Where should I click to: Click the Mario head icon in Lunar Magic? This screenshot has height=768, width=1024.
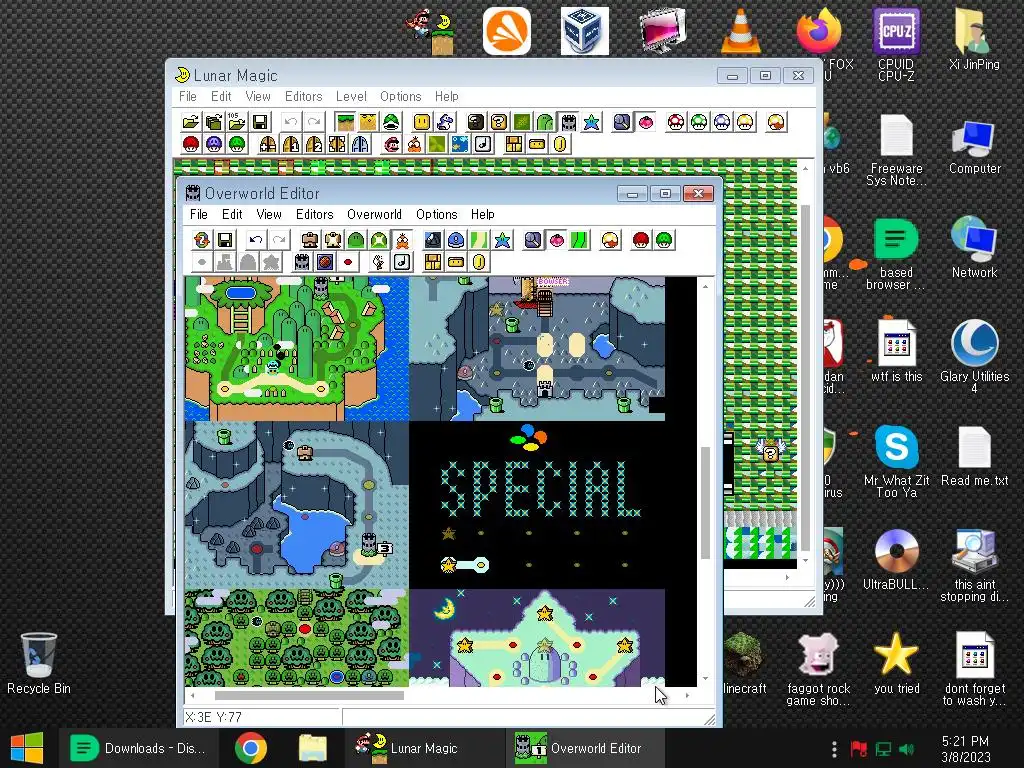click(x=391, y=144)
